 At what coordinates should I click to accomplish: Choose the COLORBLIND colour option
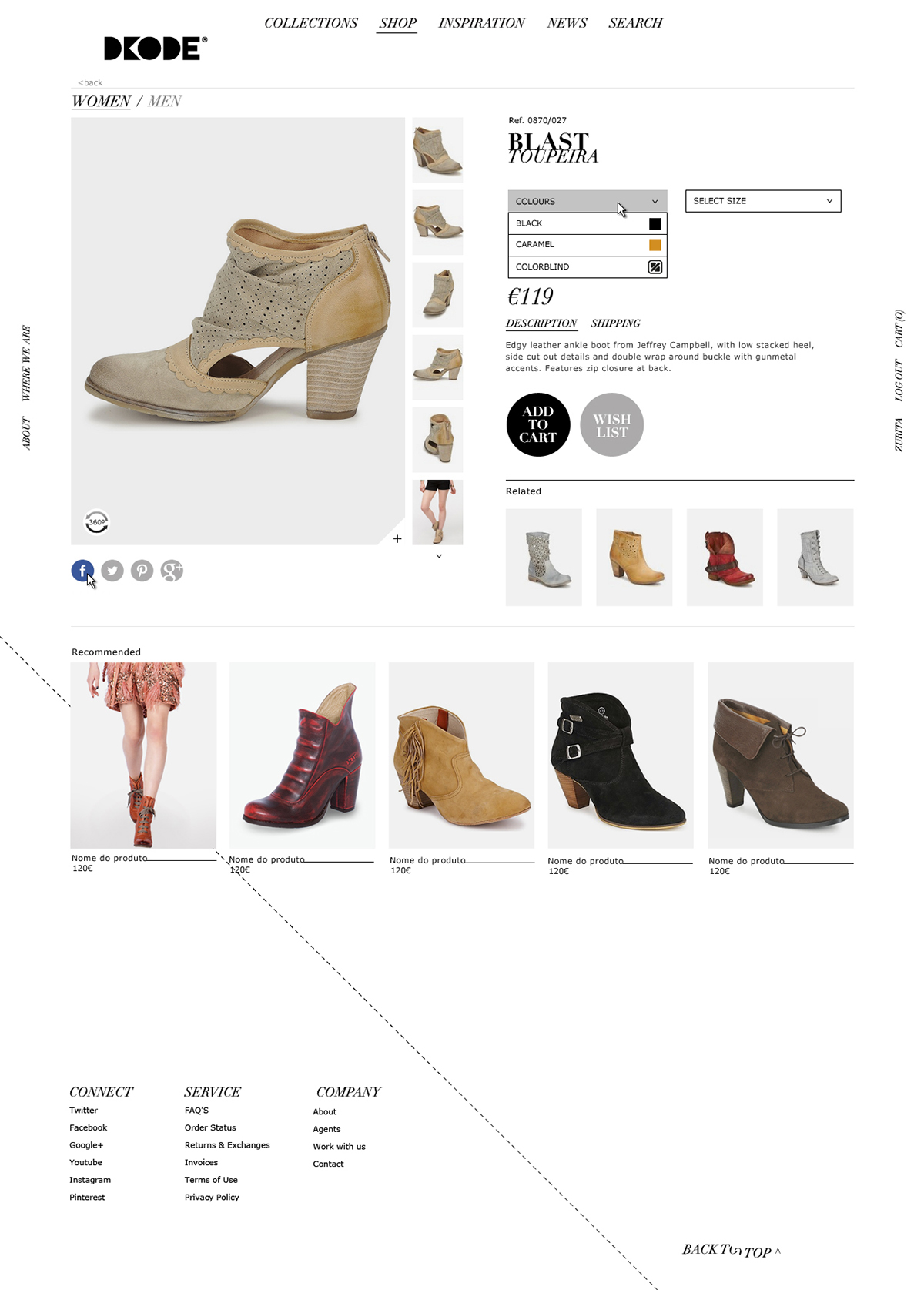(588, 267)
